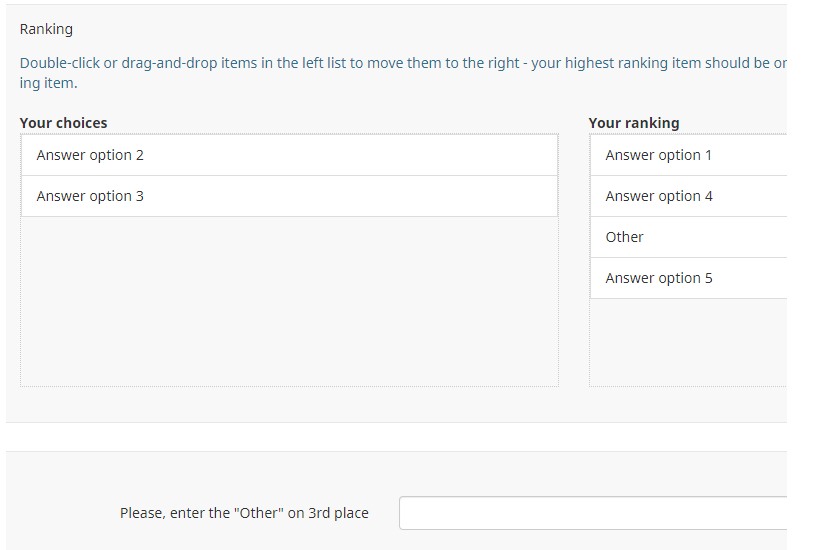Screen dimensions: 815x550
Task: Select Answer option 1 in Your ranking
Action: point(659,155)
